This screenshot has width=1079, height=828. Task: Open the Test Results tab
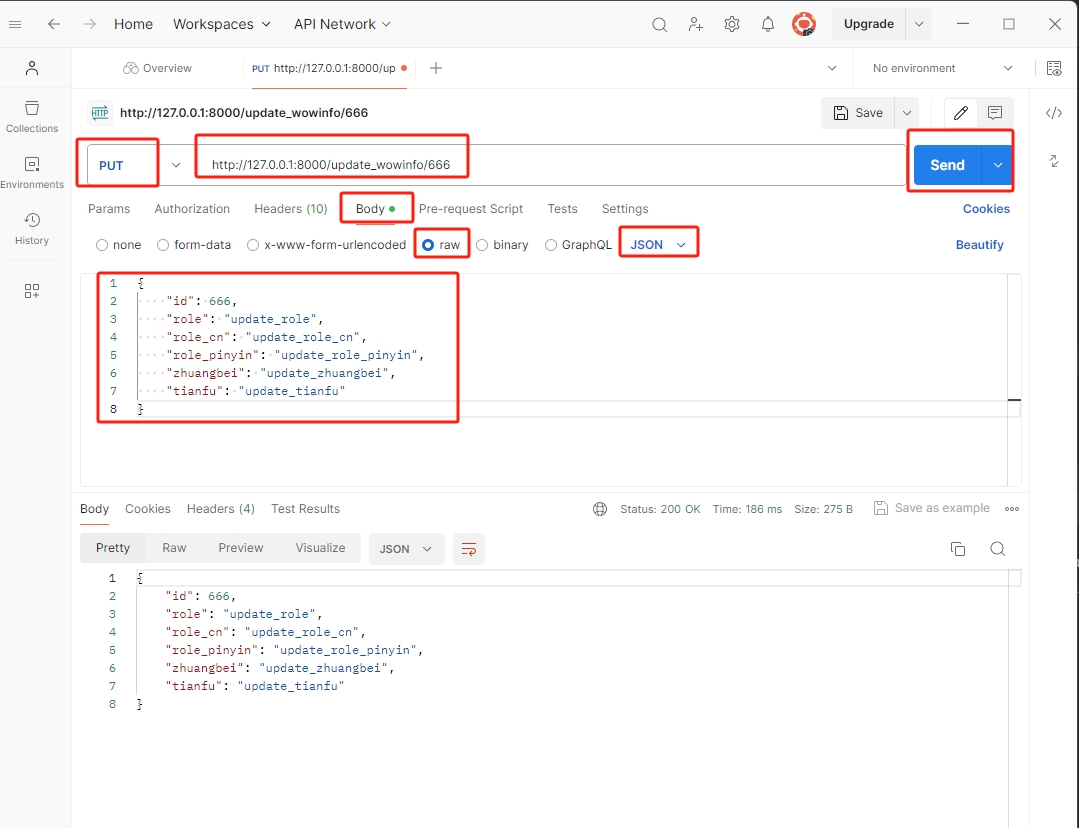306,509
